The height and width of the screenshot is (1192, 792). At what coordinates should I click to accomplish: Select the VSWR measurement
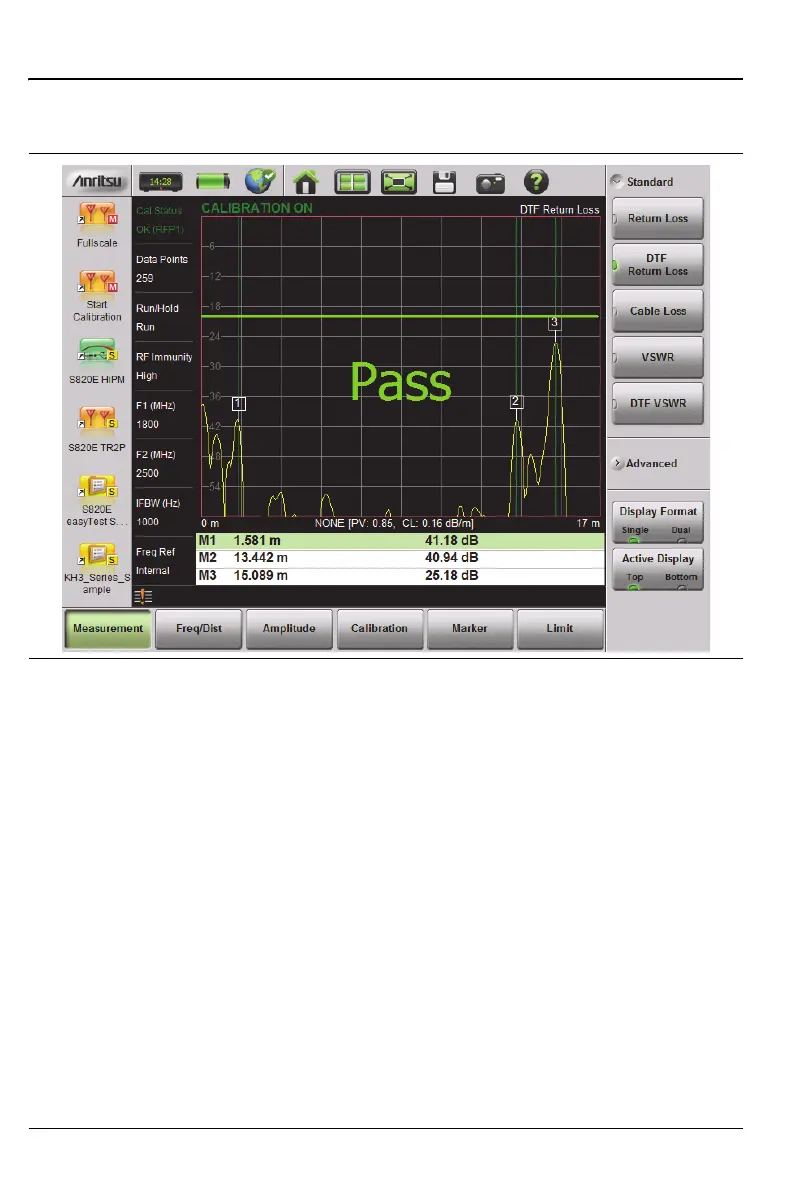(657, 357)
